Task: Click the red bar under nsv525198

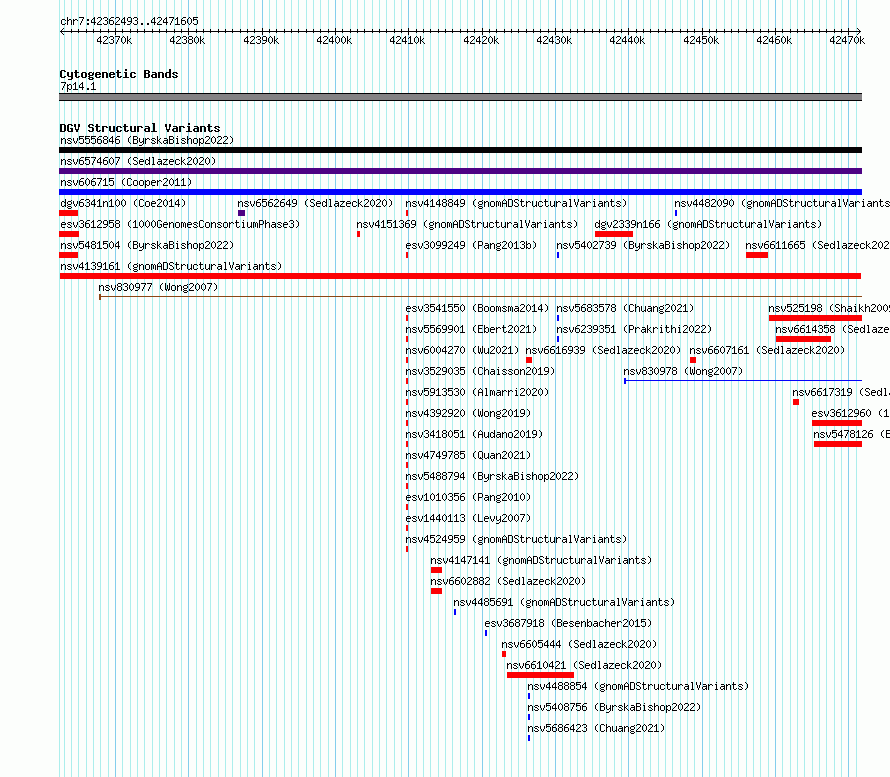Action: coord(816,318)
